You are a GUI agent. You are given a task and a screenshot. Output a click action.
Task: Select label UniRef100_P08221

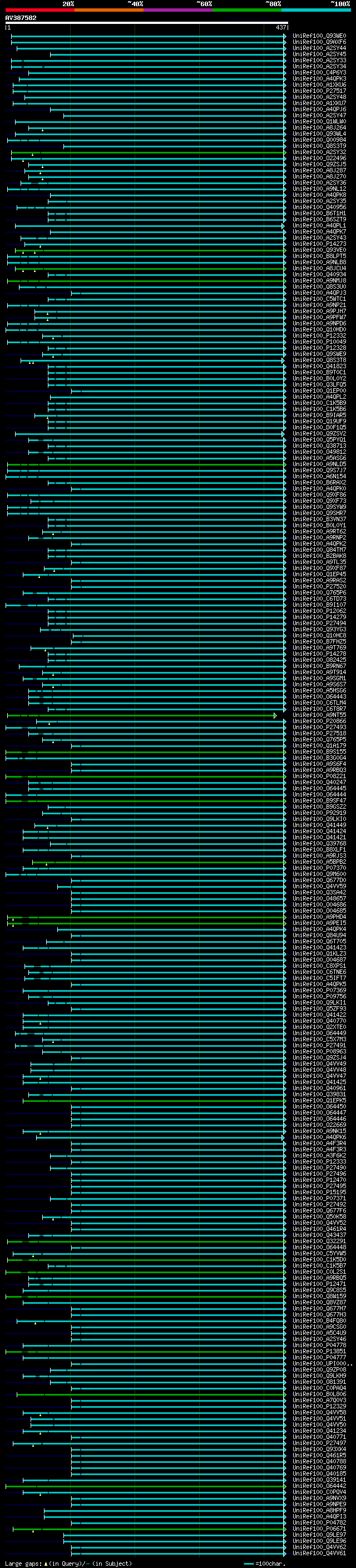point(319,776)
